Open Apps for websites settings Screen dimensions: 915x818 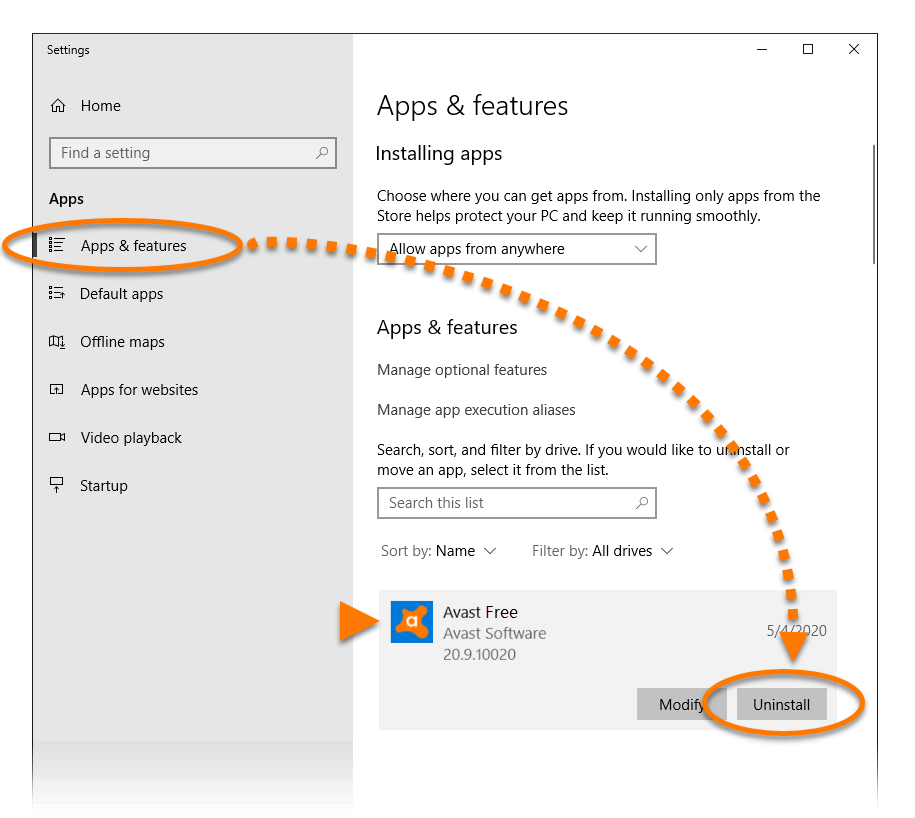(x=139, y=390)
